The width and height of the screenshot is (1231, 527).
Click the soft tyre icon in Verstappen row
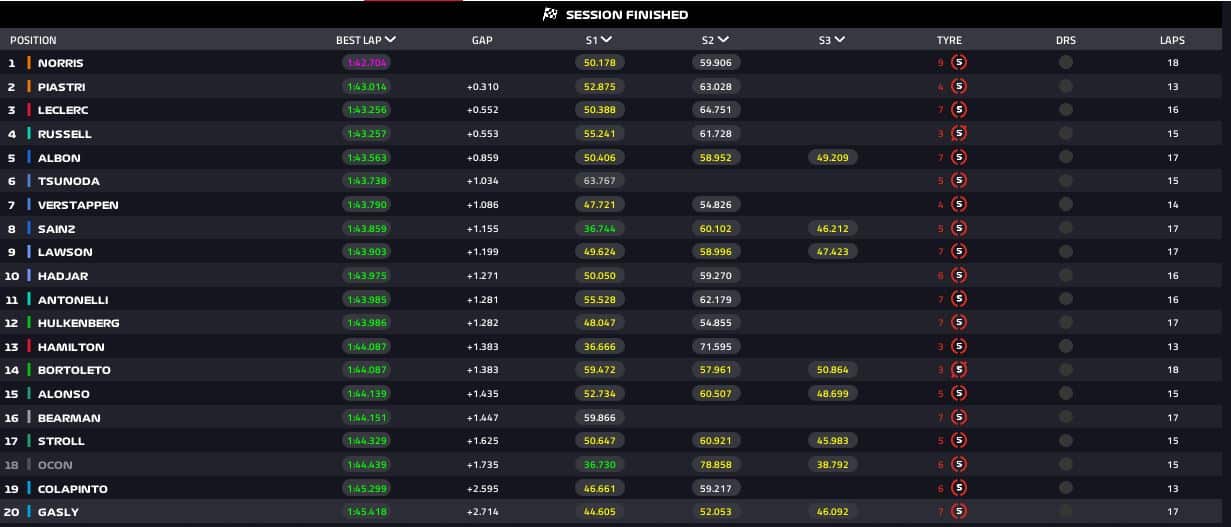959,205
